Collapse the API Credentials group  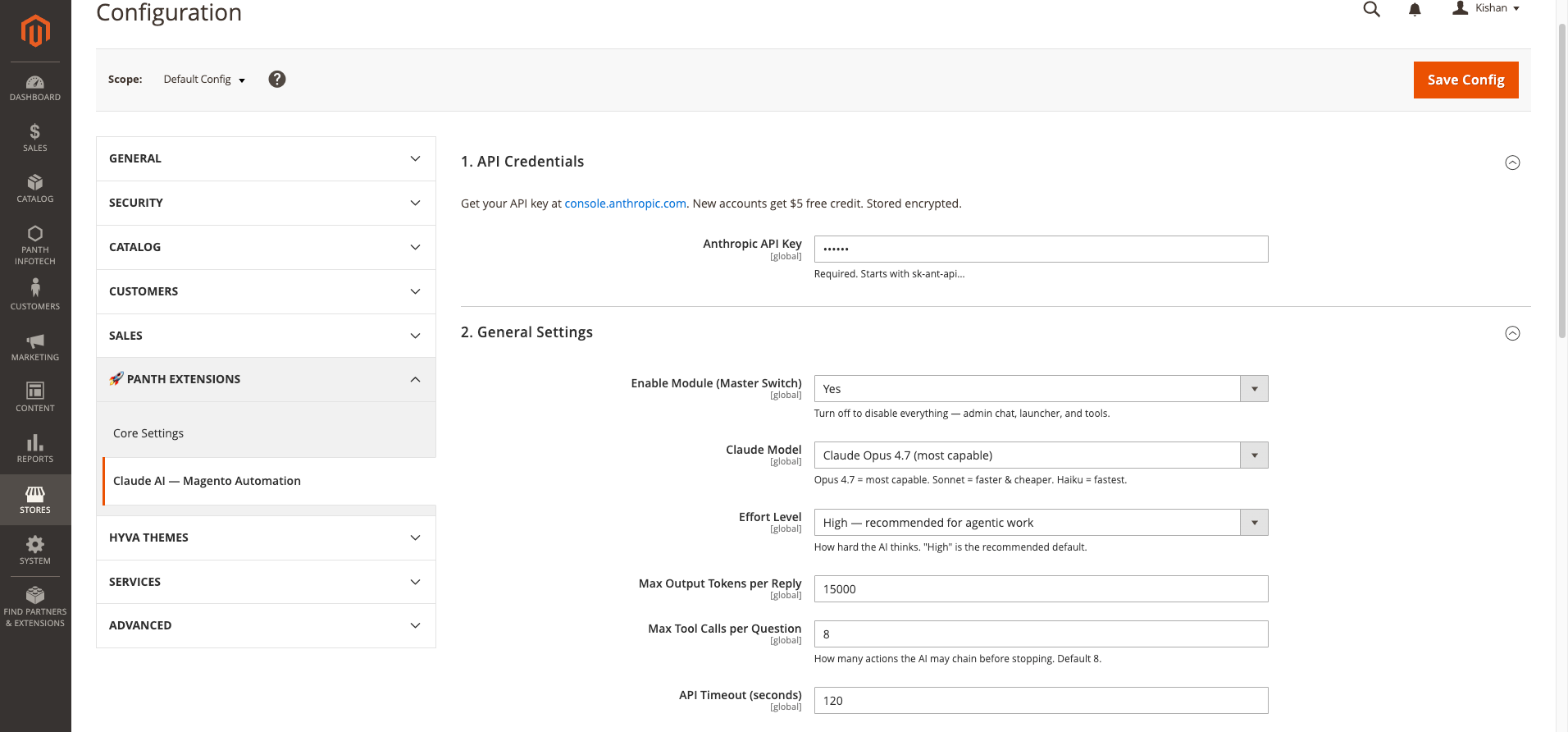pos(1512,162)
